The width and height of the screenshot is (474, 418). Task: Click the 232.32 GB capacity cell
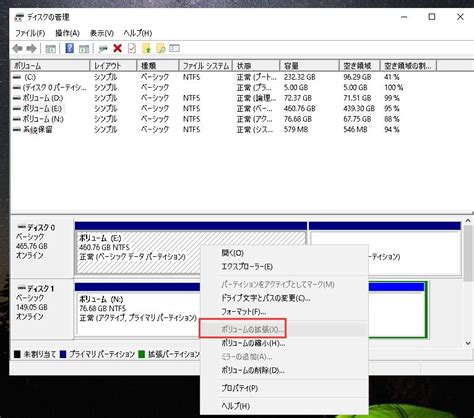click(299, 77)
